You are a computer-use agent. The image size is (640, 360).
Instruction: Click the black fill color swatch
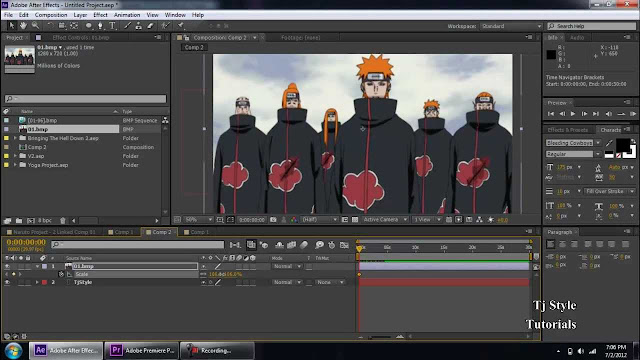[x=622, y=144]
